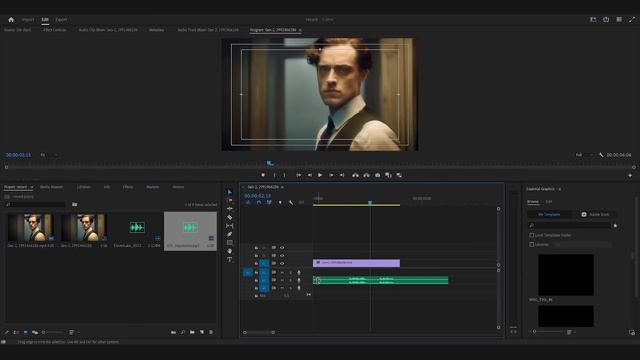Screen dimensions: 640x360
Task: Open the Program monitor tab menu
Action: click(x=300, y=30)
